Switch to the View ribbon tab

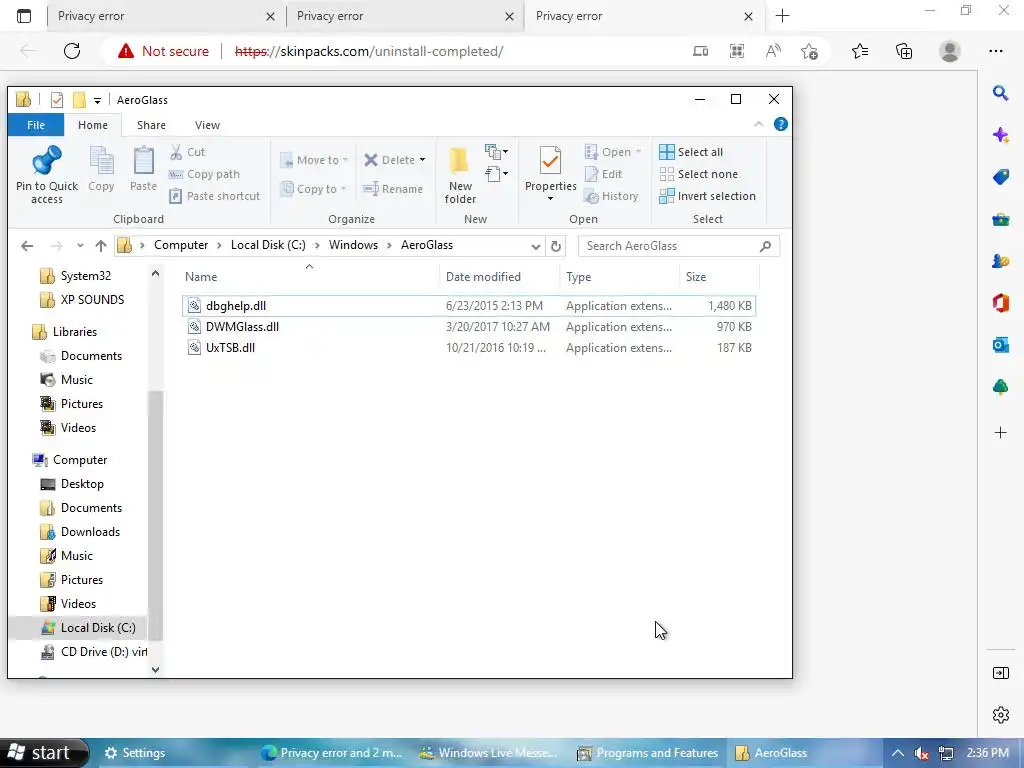(x=207, y=125)
